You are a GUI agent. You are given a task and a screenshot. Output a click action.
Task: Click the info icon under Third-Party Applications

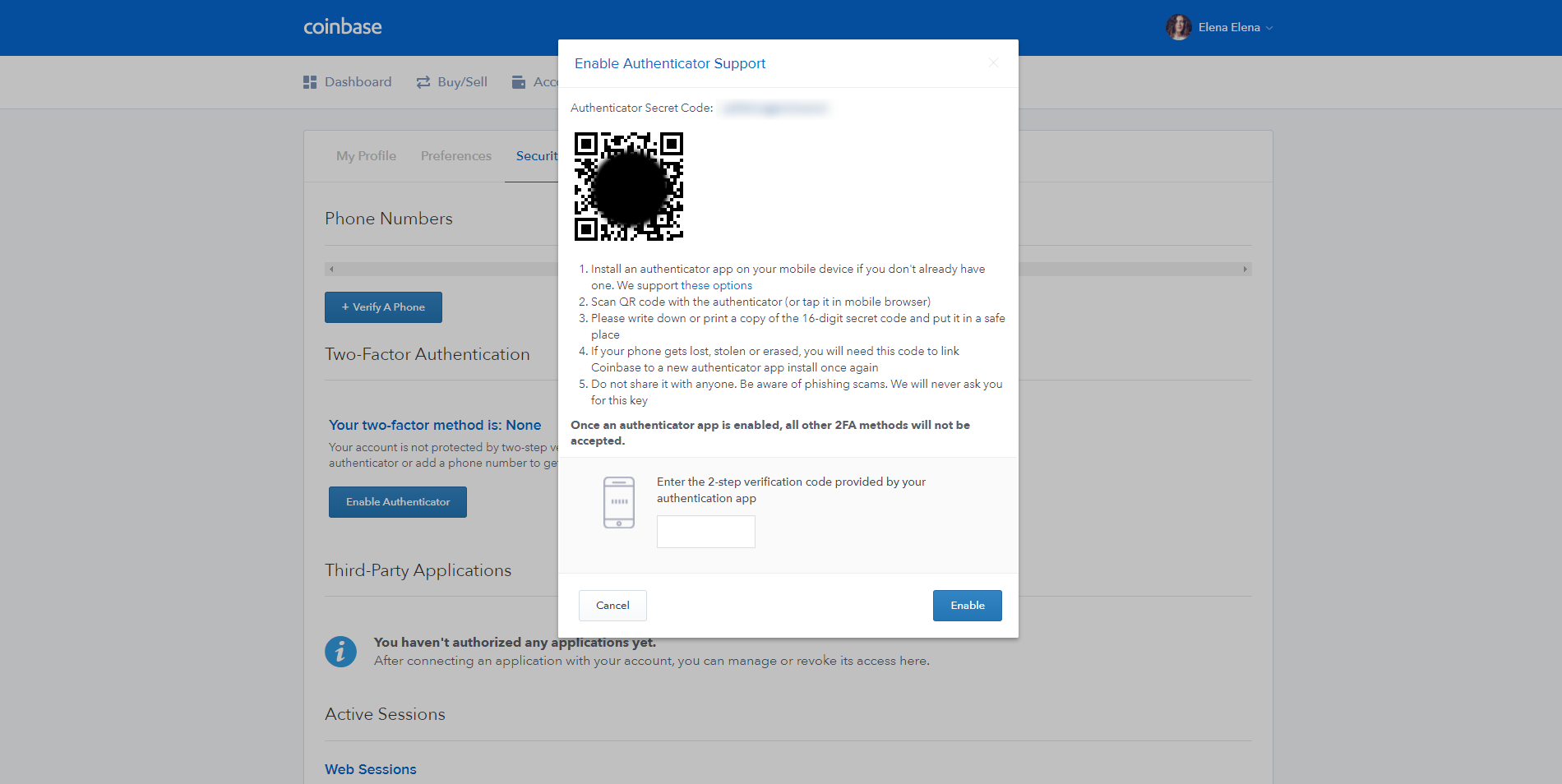click(x=340, y=652)
